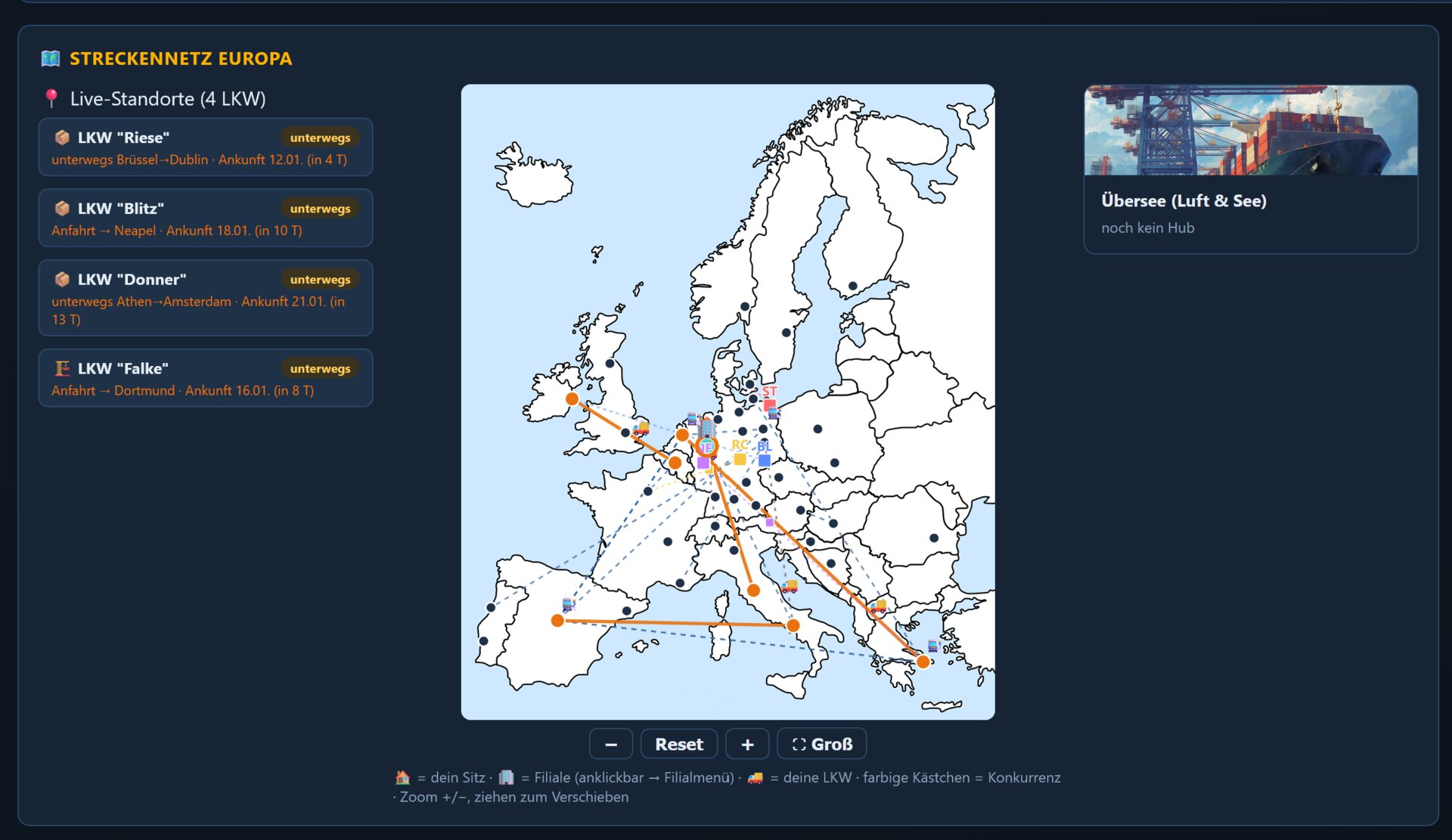This screenshot has width=1452, height=840.
Task: Click the house icon in the map legend
Action: coord(402,777)
